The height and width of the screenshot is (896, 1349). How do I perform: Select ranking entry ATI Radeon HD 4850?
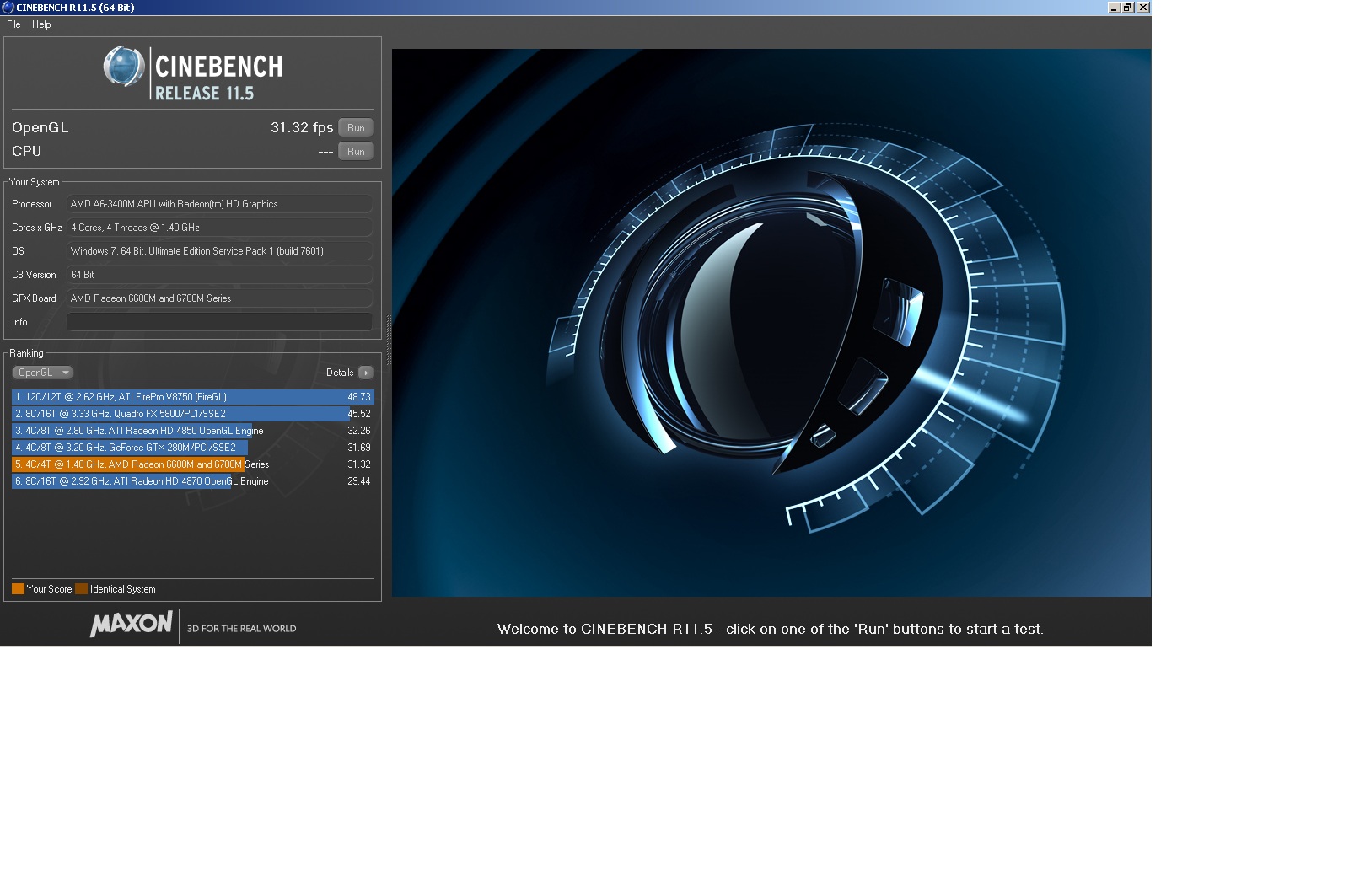coord(193,431)
